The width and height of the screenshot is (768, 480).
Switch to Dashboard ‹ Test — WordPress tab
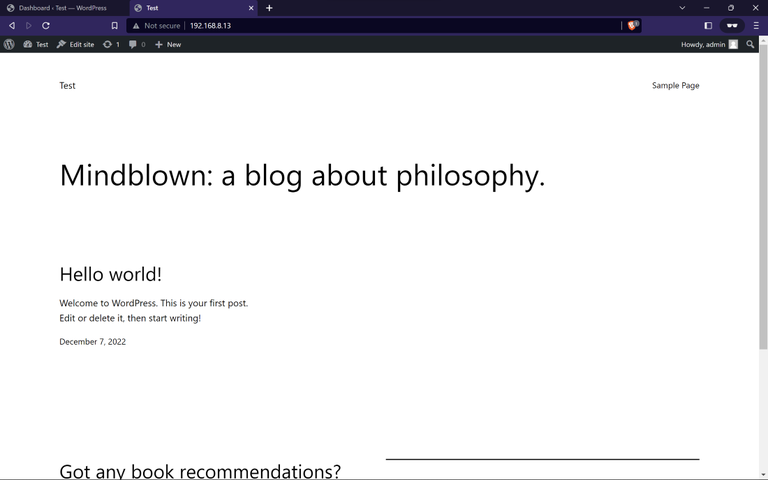(64, 8)
